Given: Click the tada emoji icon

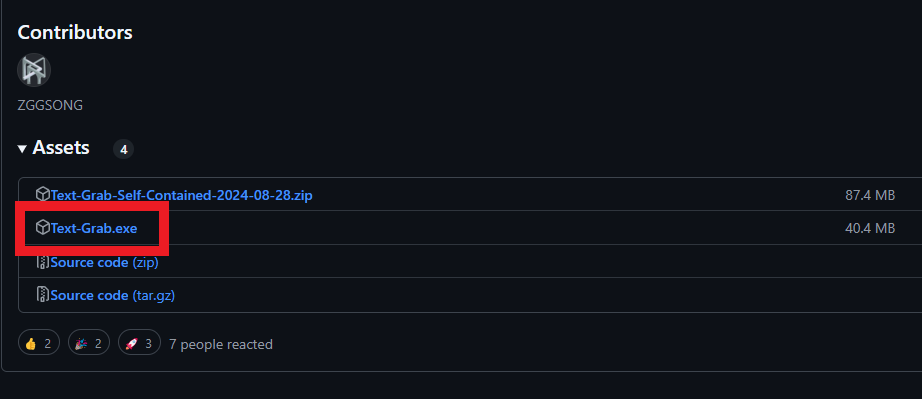Looking at the screenshot, I should point(81,344).
